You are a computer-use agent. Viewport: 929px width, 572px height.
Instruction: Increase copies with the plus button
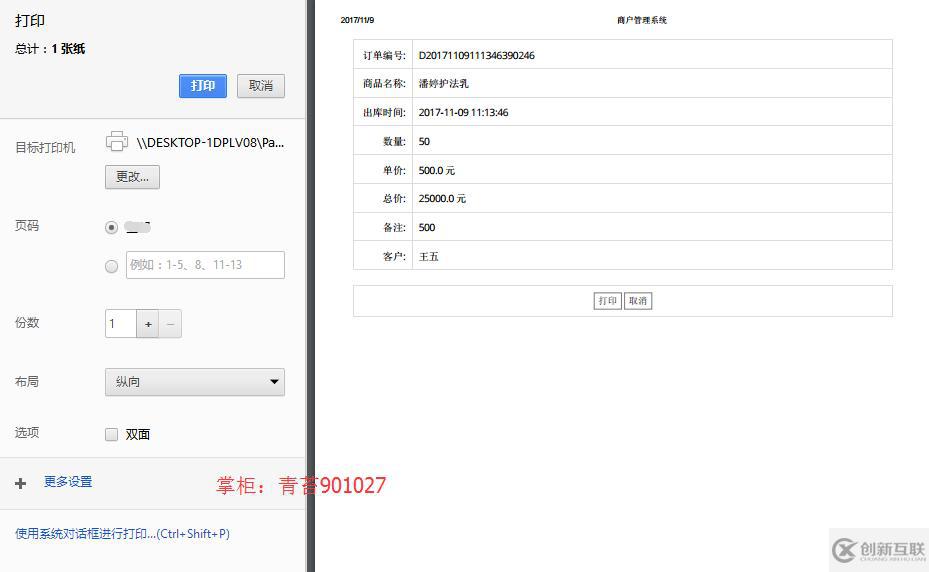(148, 324)
